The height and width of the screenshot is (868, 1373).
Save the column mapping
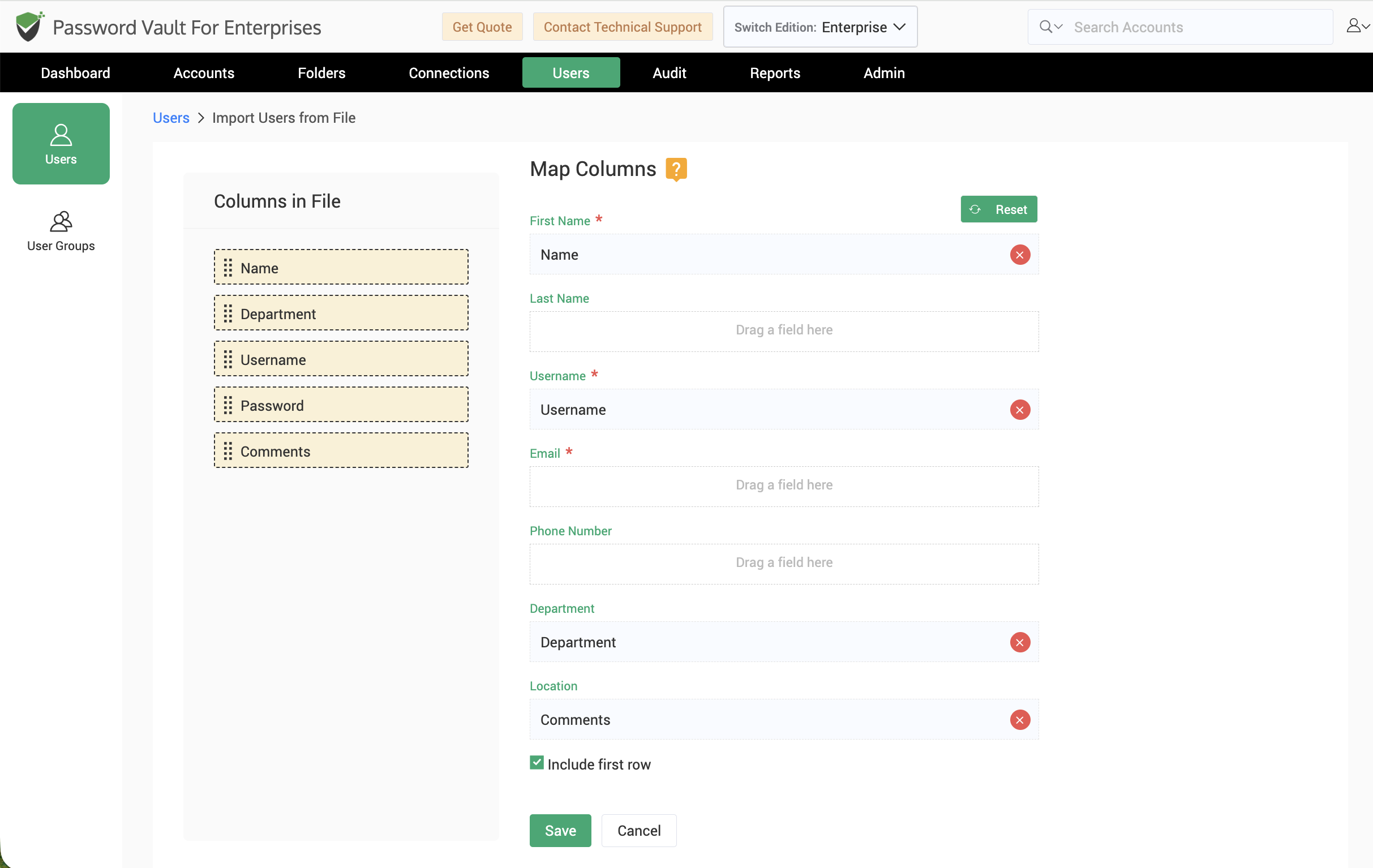point(560,831)
